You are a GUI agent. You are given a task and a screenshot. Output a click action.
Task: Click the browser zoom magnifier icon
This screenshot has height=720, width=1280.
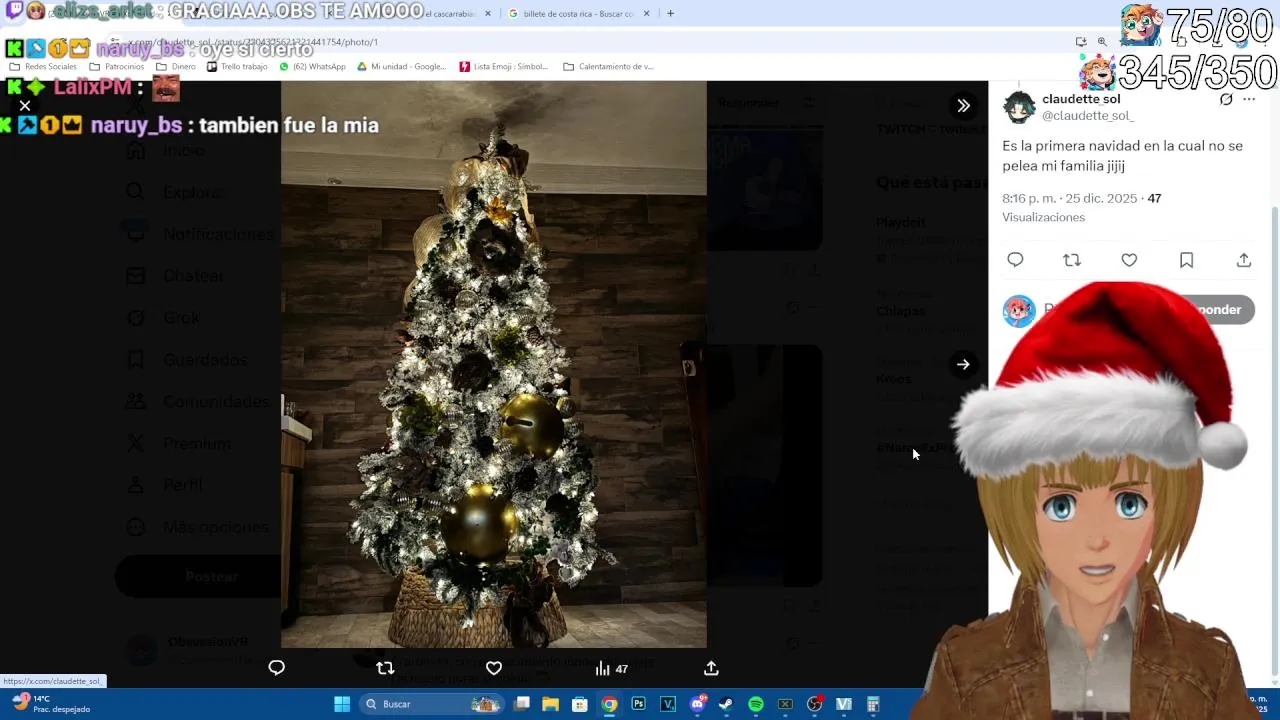(x=1102, y=42)
